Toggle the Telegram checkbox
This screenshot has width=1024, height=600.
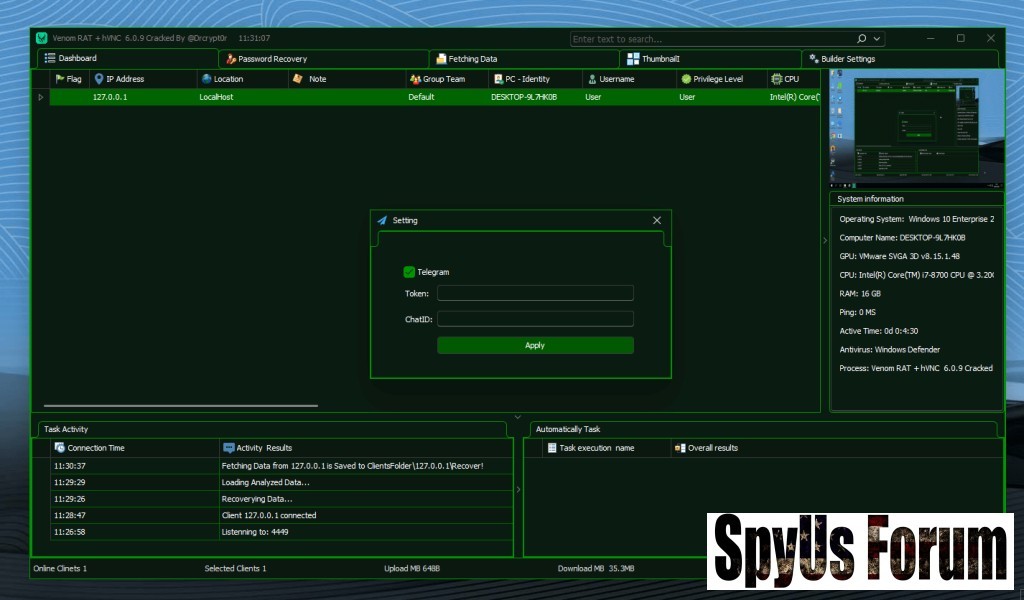click(x=409, y=272)
